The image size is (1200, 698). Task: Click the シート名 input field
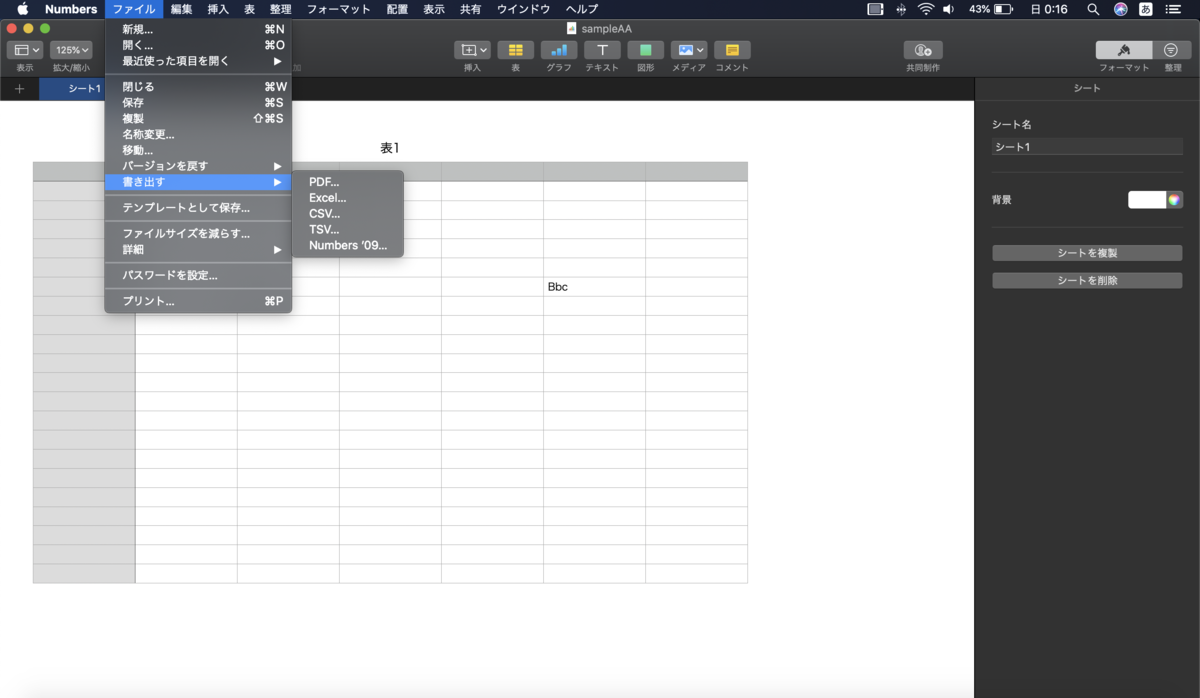(1087, 147)
